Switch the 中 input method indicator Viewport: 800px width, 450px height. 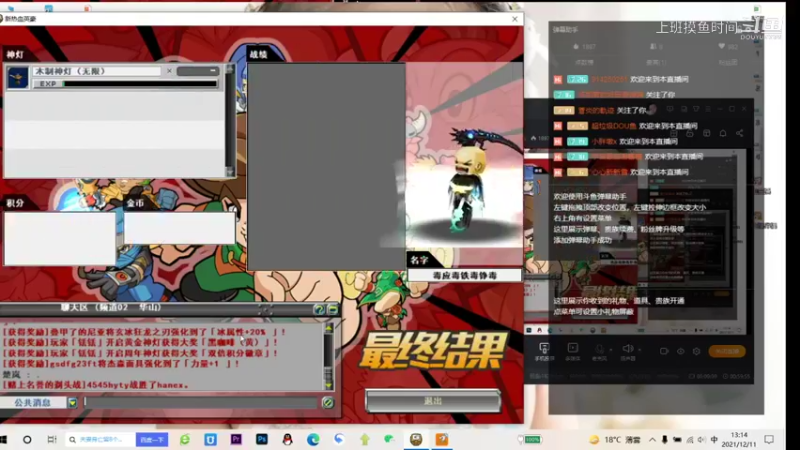click(714, 440)
